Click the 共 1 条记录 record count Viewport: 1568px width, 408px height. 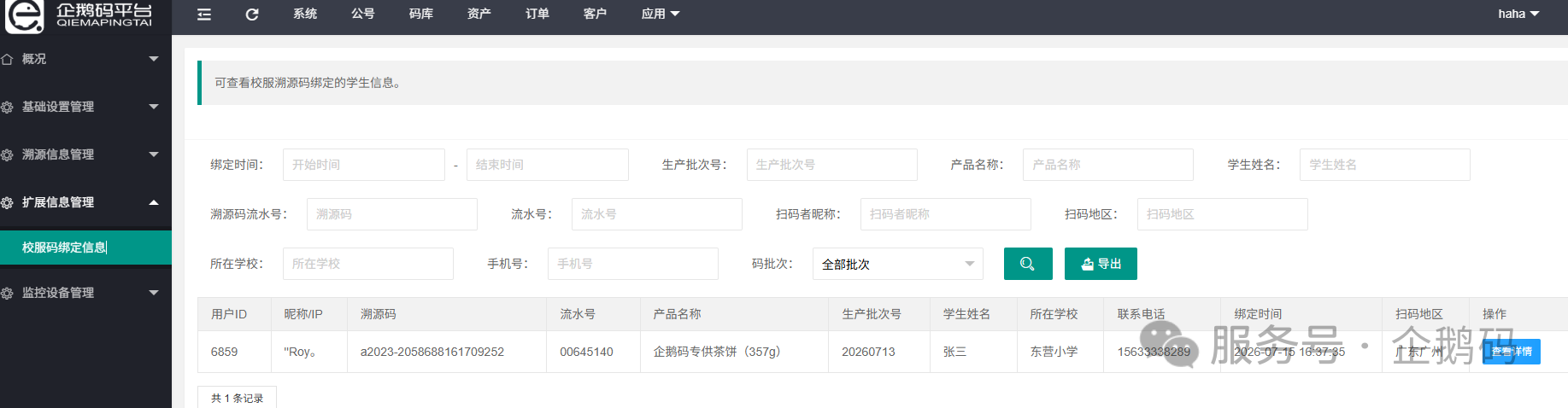coord(237,398)
